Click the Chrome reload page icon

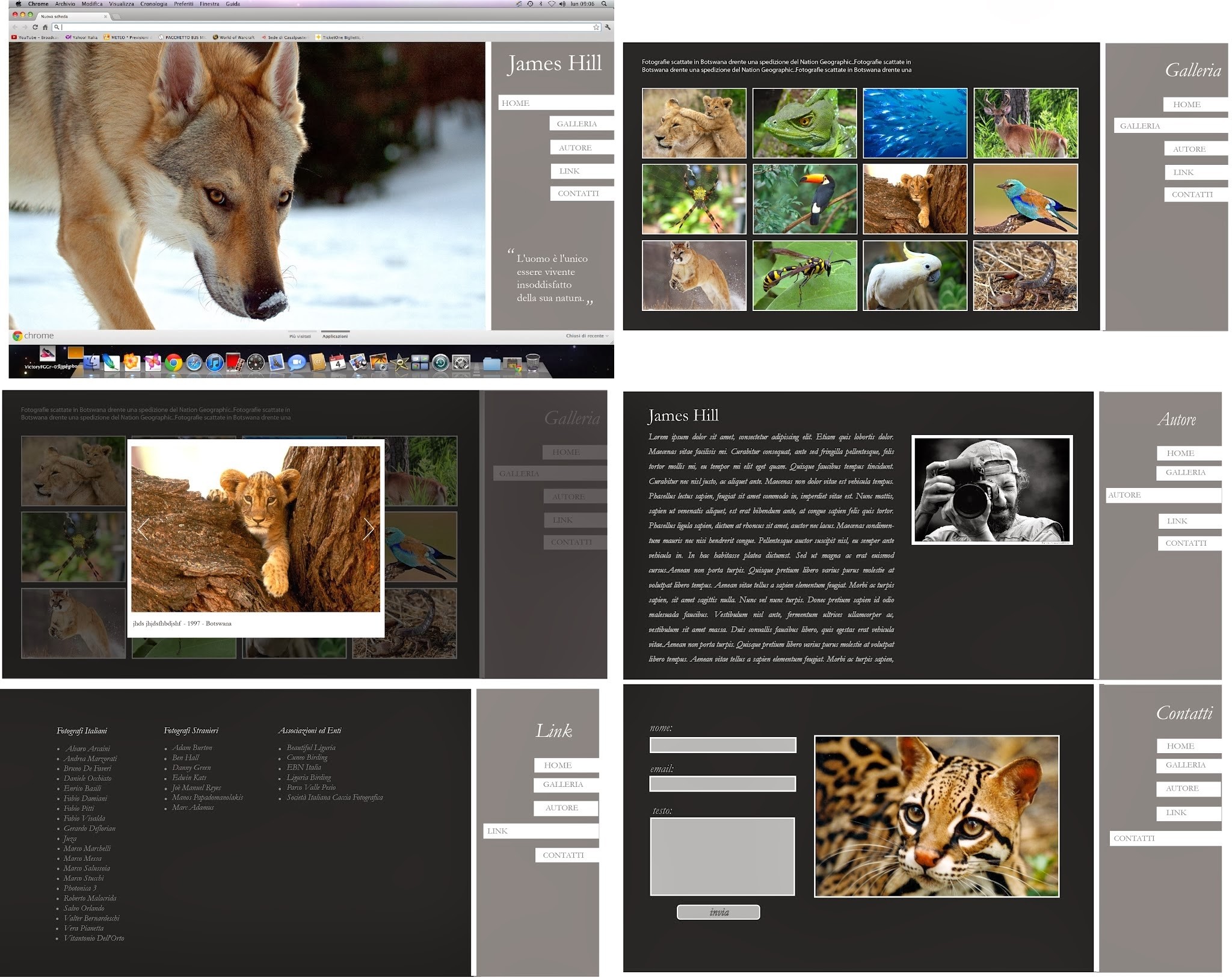click(x=35, y=27)
